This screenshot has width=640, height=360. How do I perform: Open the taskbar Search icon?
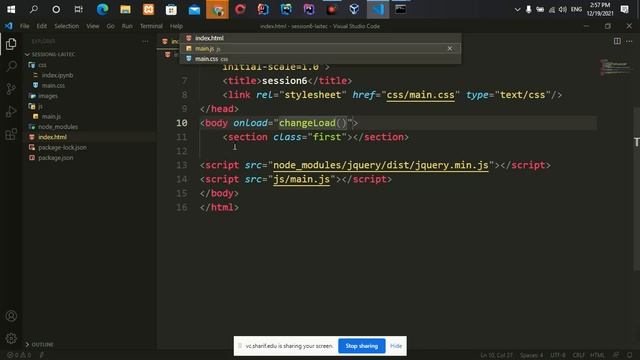(34, 9)
